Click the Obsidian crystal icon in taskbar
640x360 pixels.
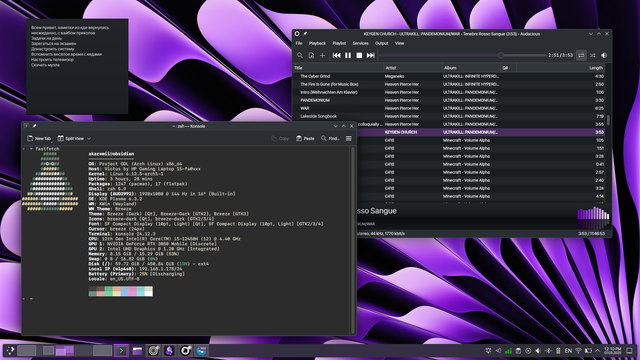click(x=169, y=350)
